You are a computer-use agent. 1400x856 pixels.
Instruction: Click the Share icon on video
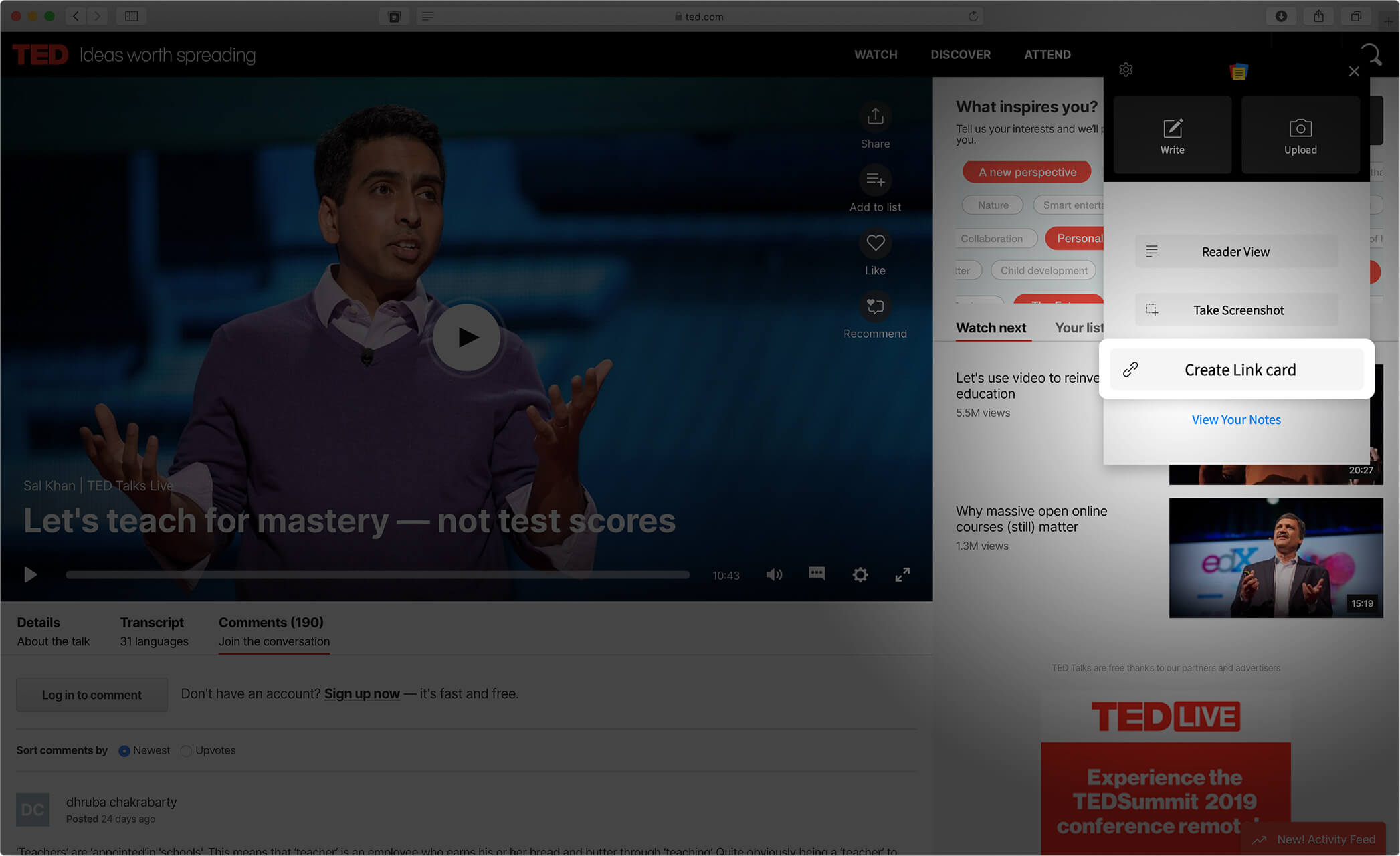click(x=875, y=117)
